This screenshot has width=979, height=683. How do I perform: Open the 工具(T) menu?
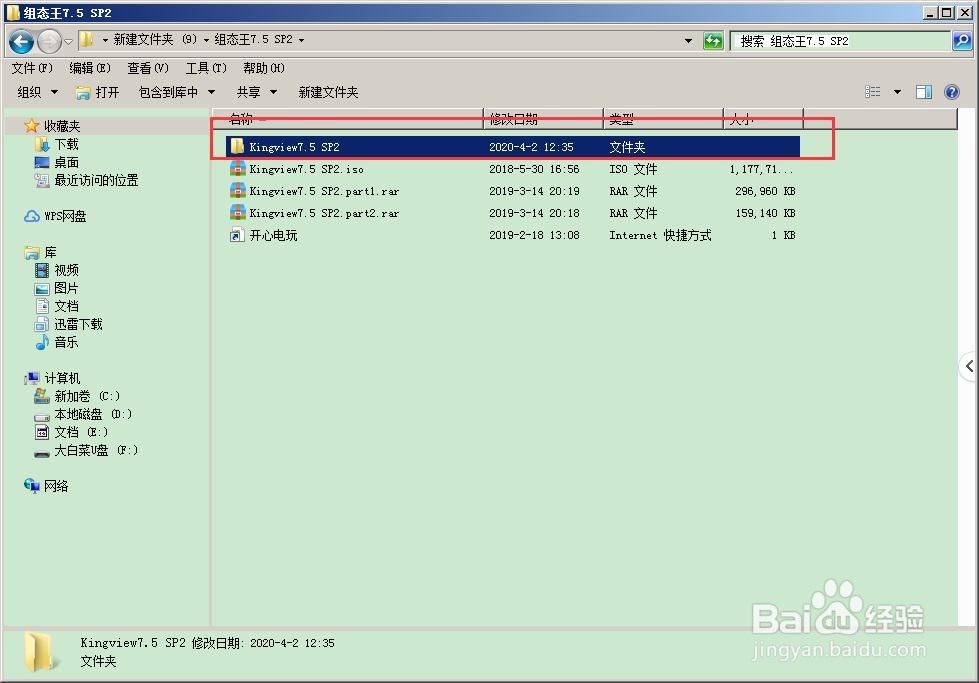tap(206, 68)
